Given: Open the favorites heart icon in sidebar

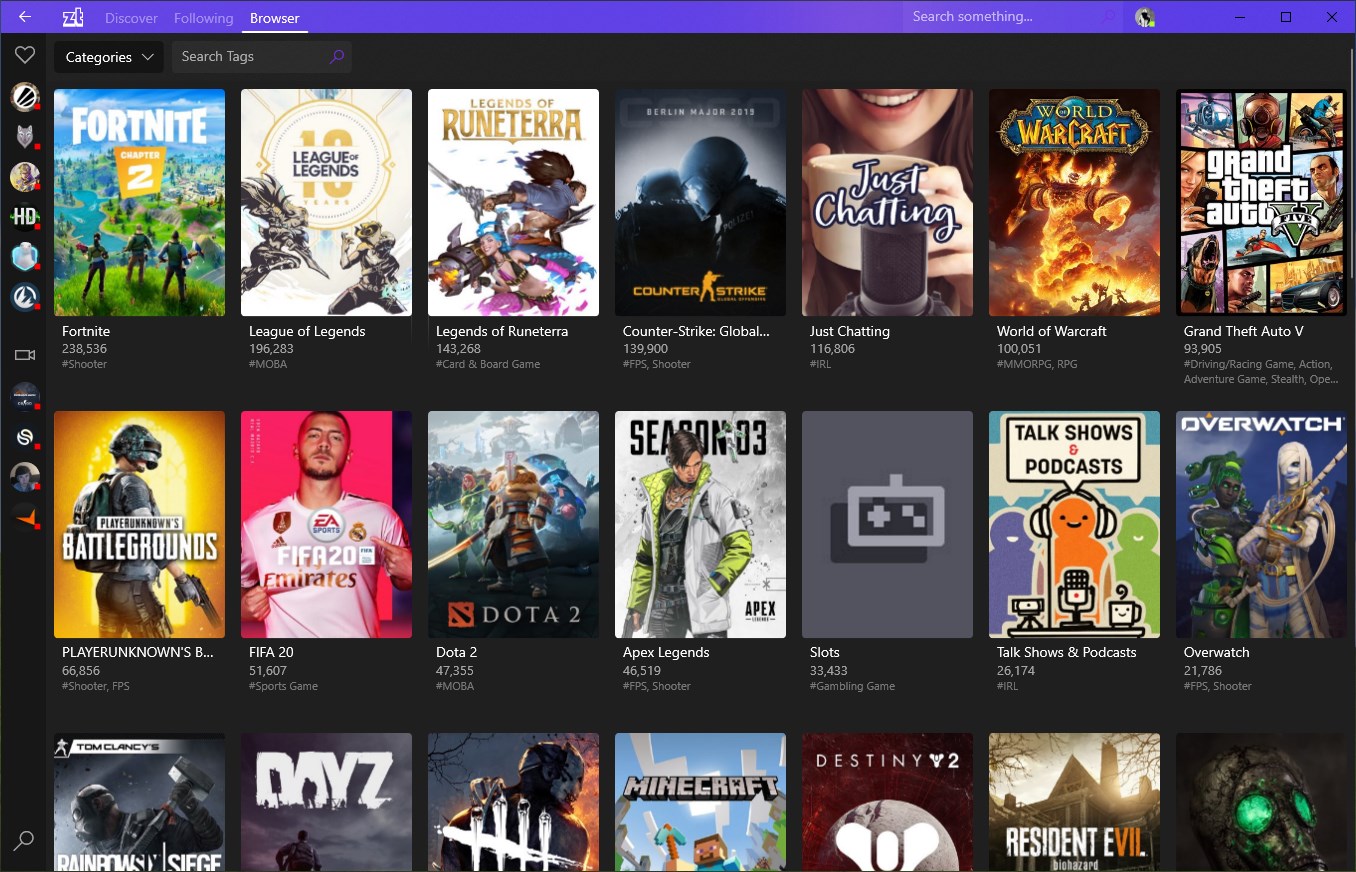Looking at the screenshot, I should point(24,56).
